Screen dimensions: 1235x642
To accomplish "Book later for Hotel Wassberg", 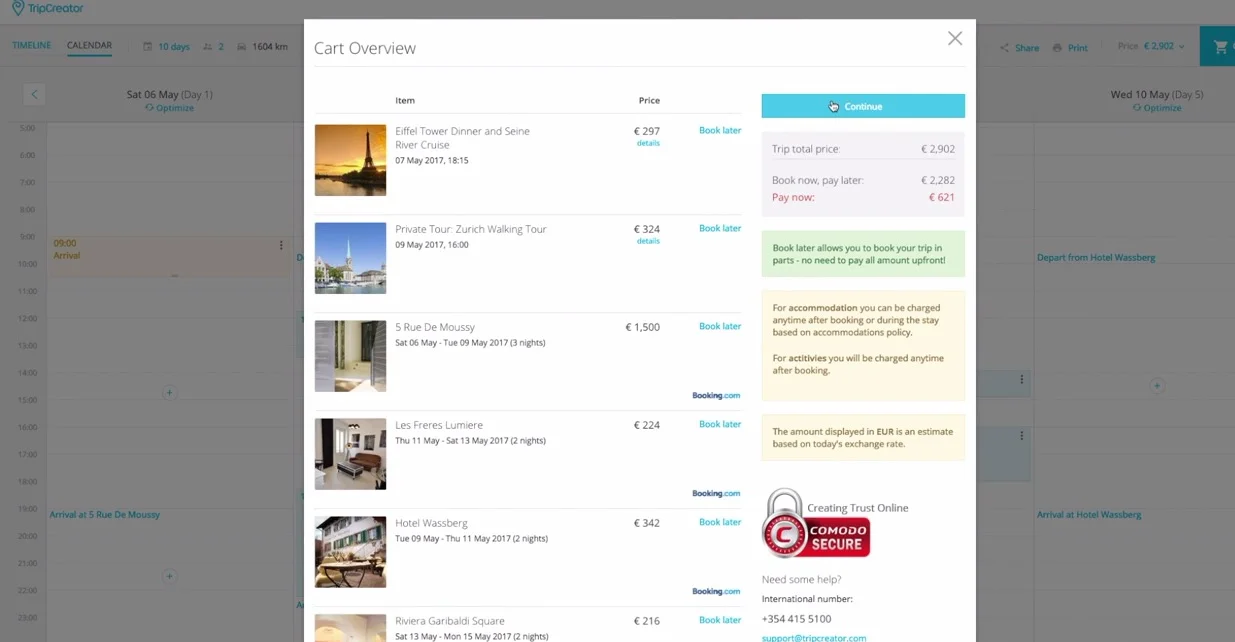I will point(720,523).
